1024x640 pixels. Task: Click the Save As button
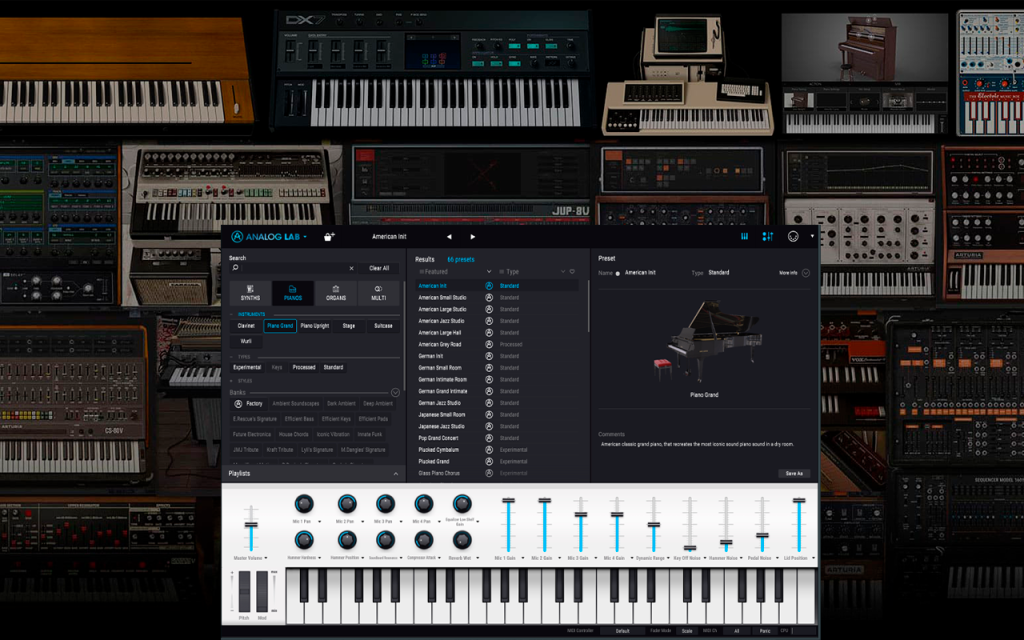[x=794, y=473]
